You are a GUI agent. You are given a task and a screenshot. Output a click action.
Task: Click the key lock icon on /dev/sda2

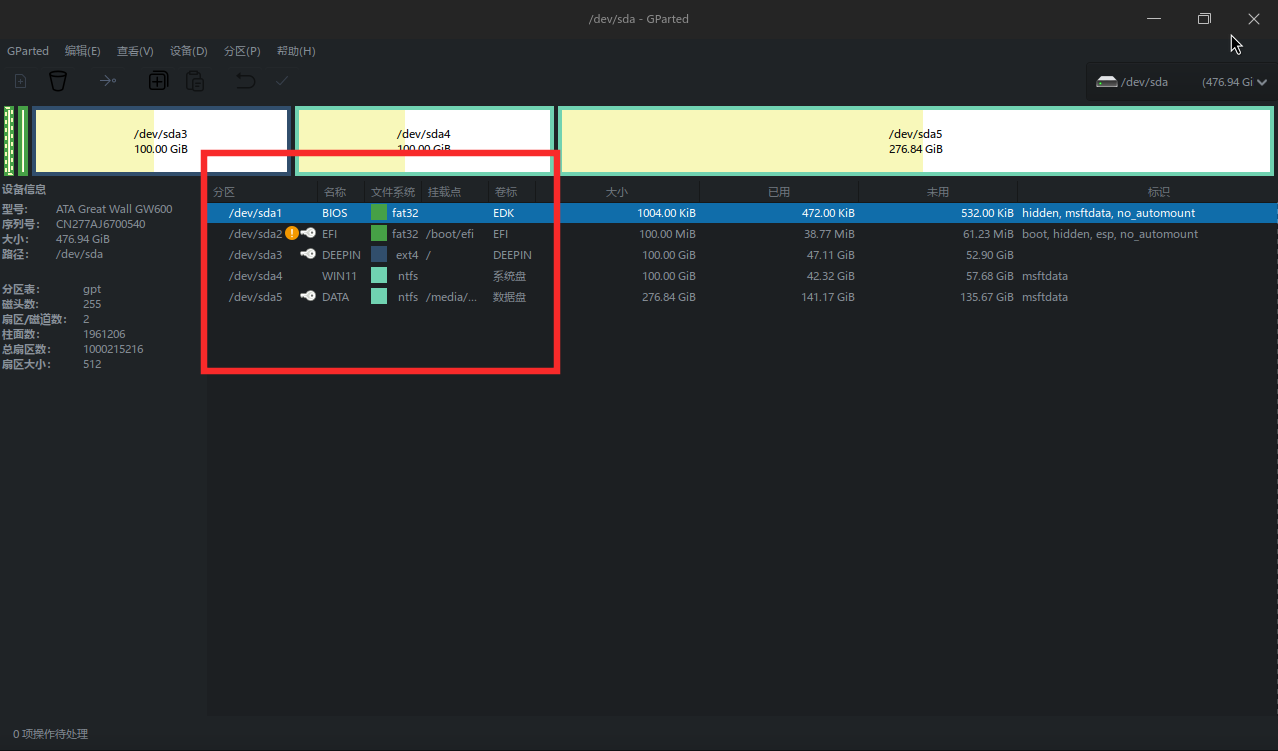pos(308,234)
